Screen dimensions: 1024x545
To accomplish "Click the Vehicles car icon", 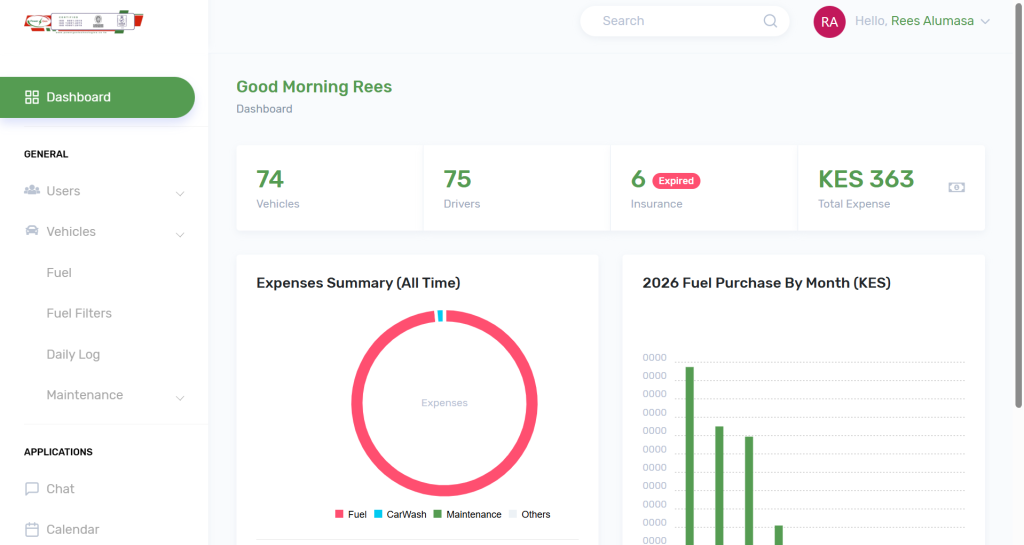I will (x=32, y=231).
